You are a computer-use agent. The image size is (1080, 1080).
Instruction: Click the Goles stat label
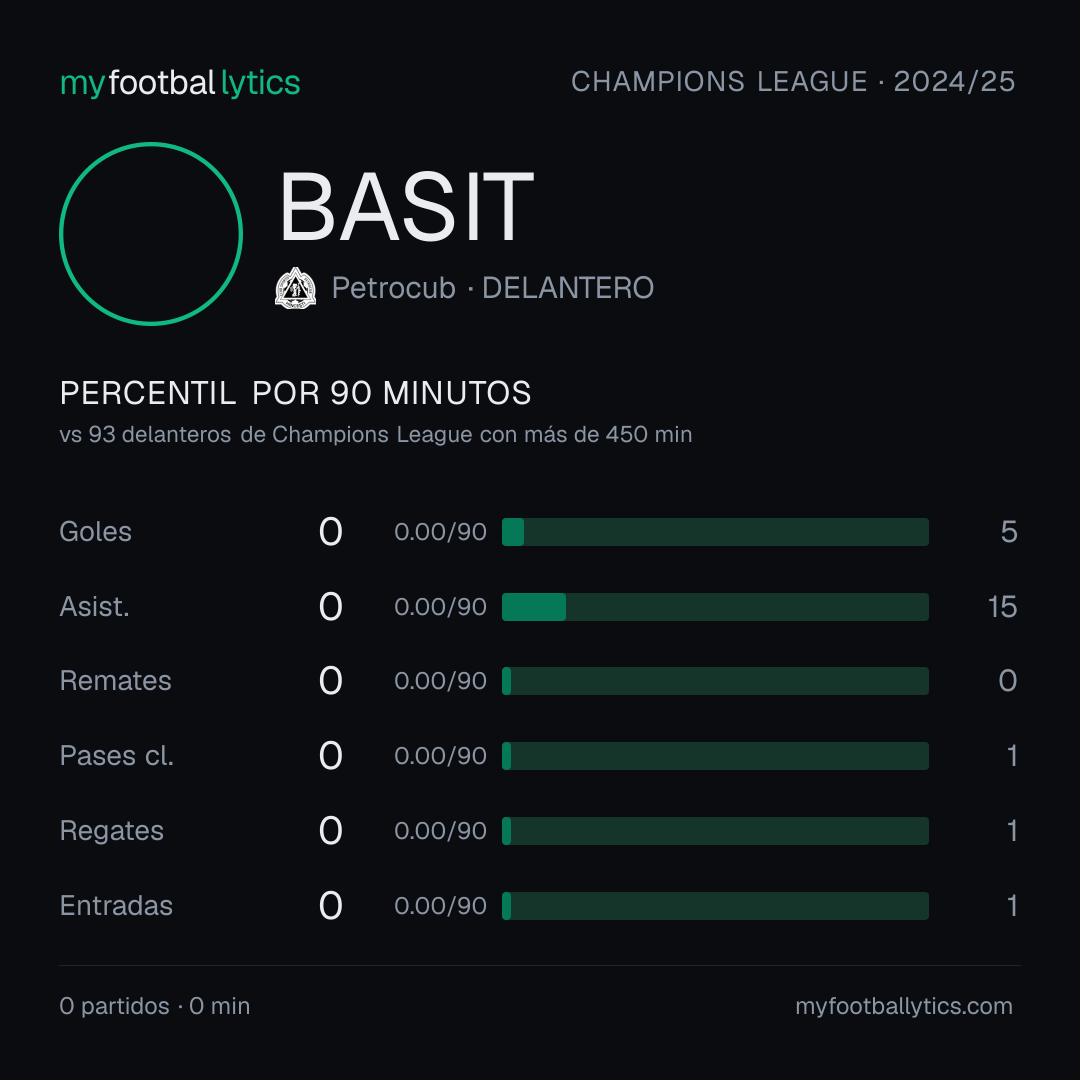click(96, 532)
